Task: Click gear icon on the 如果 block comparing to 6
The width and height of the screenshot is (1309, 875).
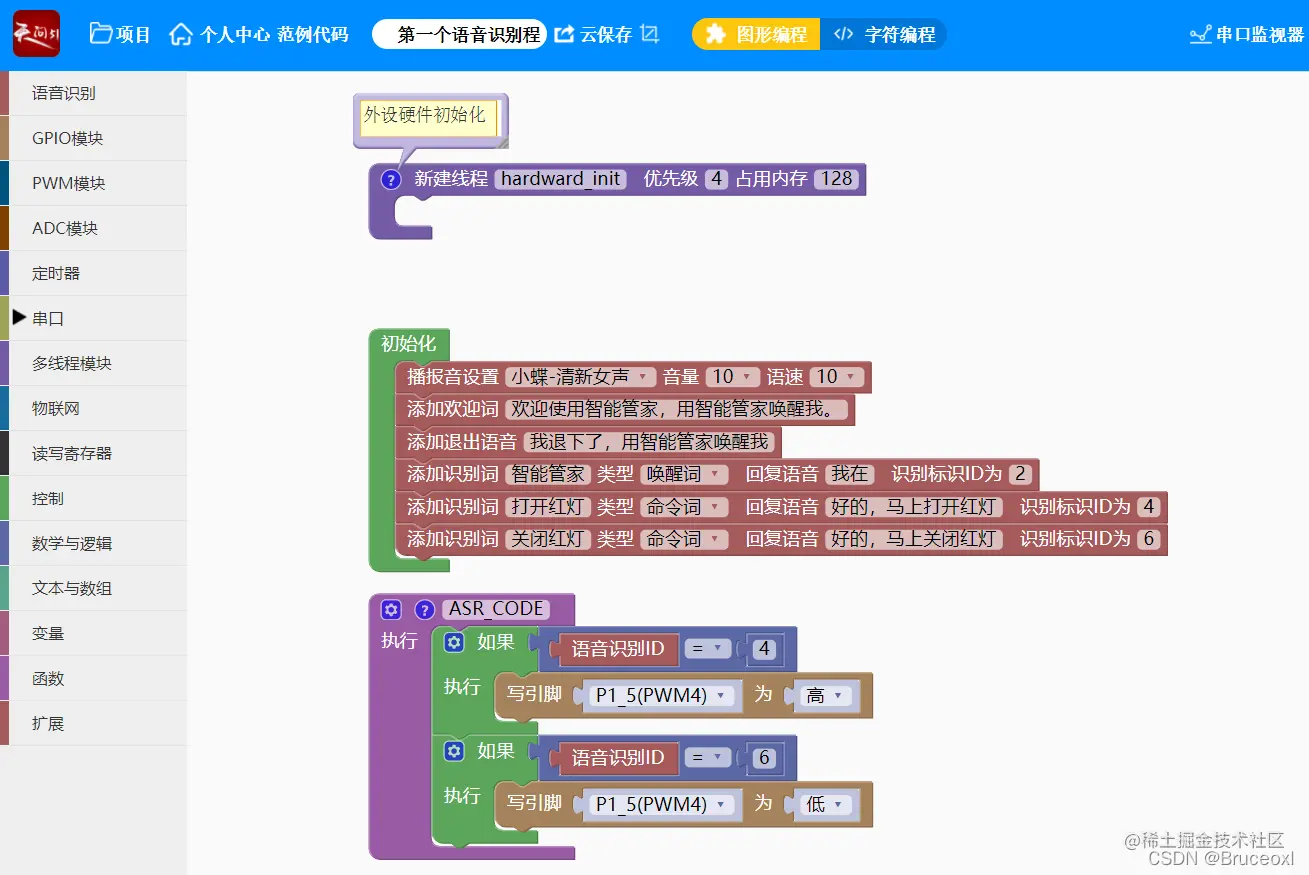Action: (x=454, y=751)
